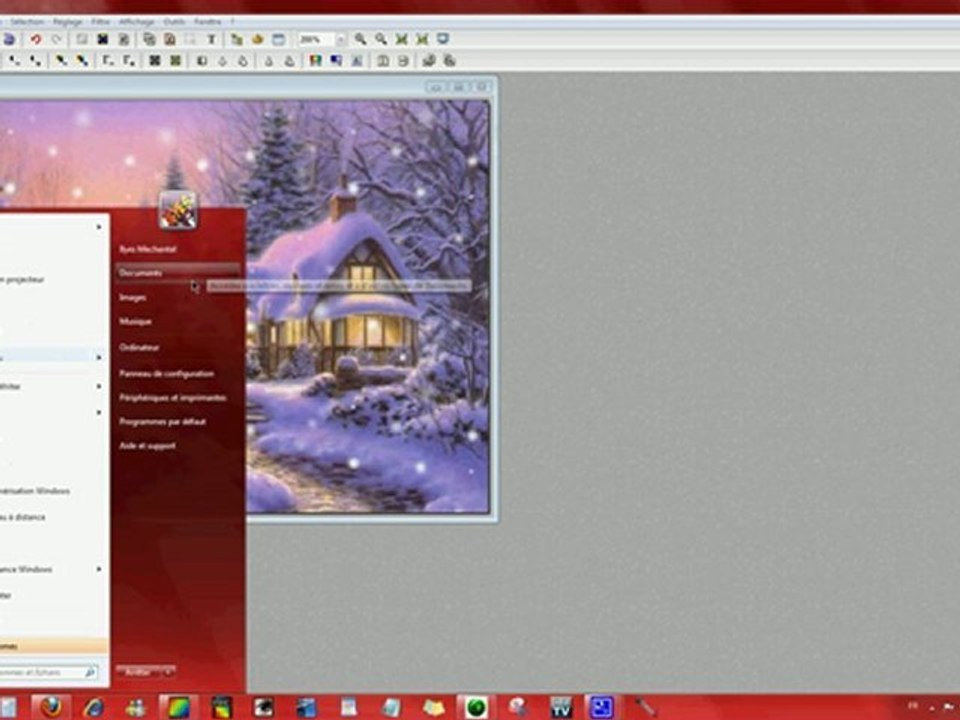Open Documents in the Start menu

click(x=178, y=272)
